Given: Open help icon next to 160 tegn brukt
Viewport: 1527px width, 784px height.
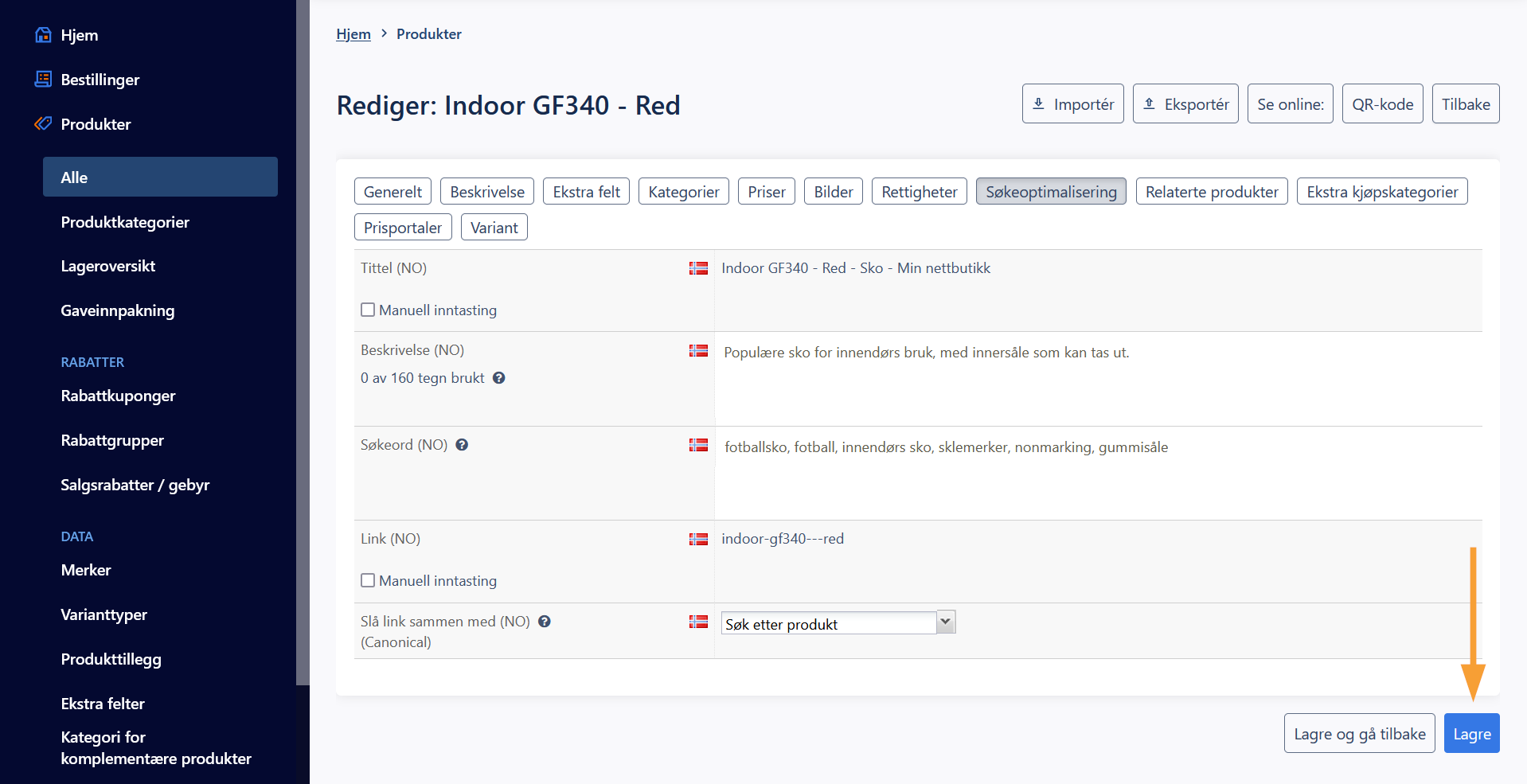Looking at the screenshot, I should click(x=499, y=378).
